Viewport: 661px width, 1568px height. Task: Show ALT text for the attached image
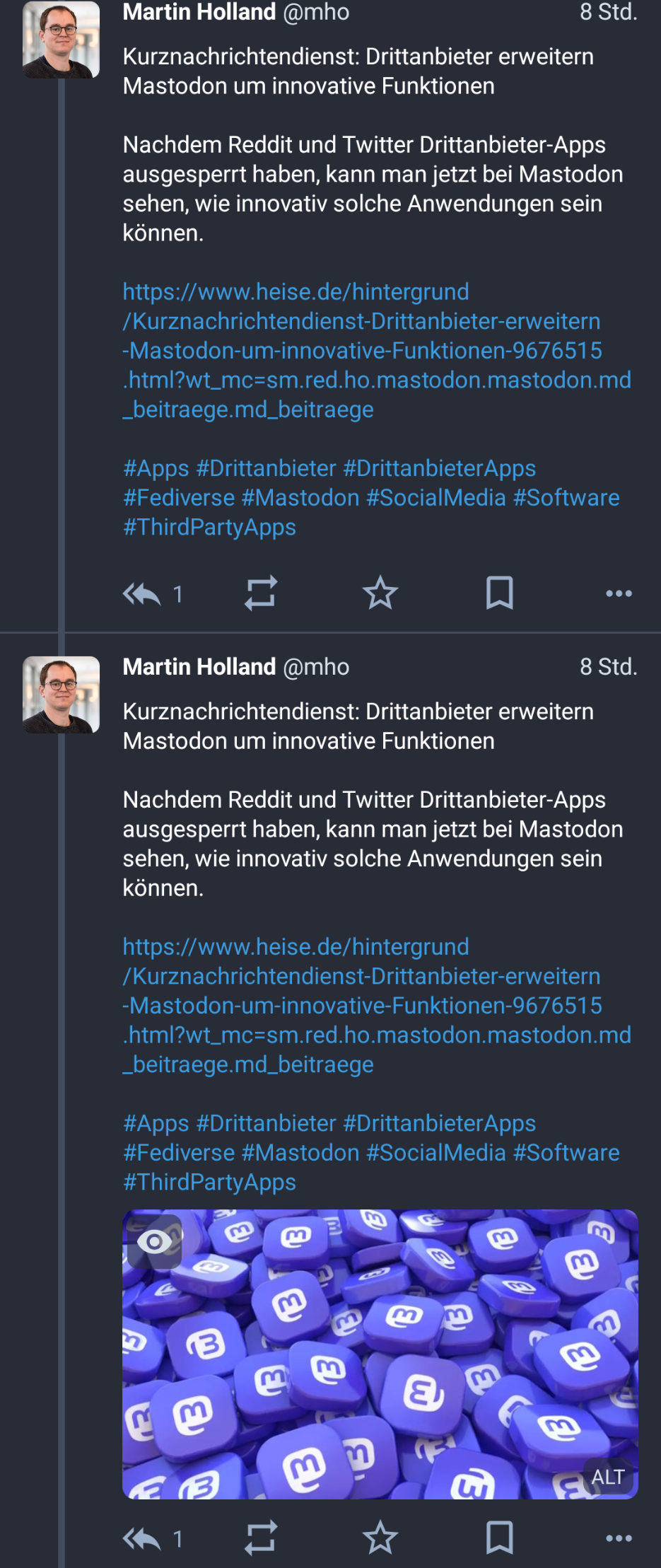pos(607,1477)
